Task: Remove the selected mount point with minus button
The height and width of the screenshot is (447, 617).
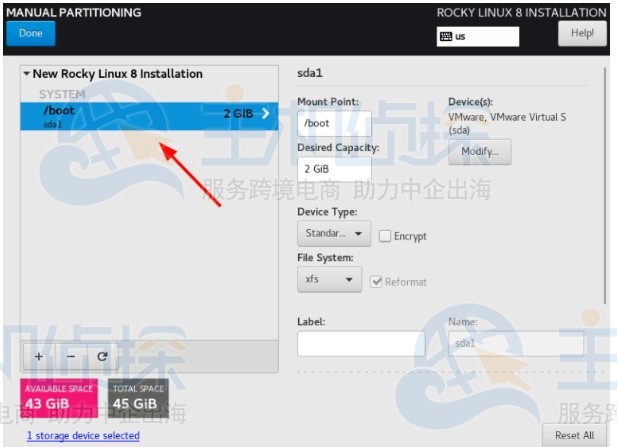Action: click(x=70, y=356)
